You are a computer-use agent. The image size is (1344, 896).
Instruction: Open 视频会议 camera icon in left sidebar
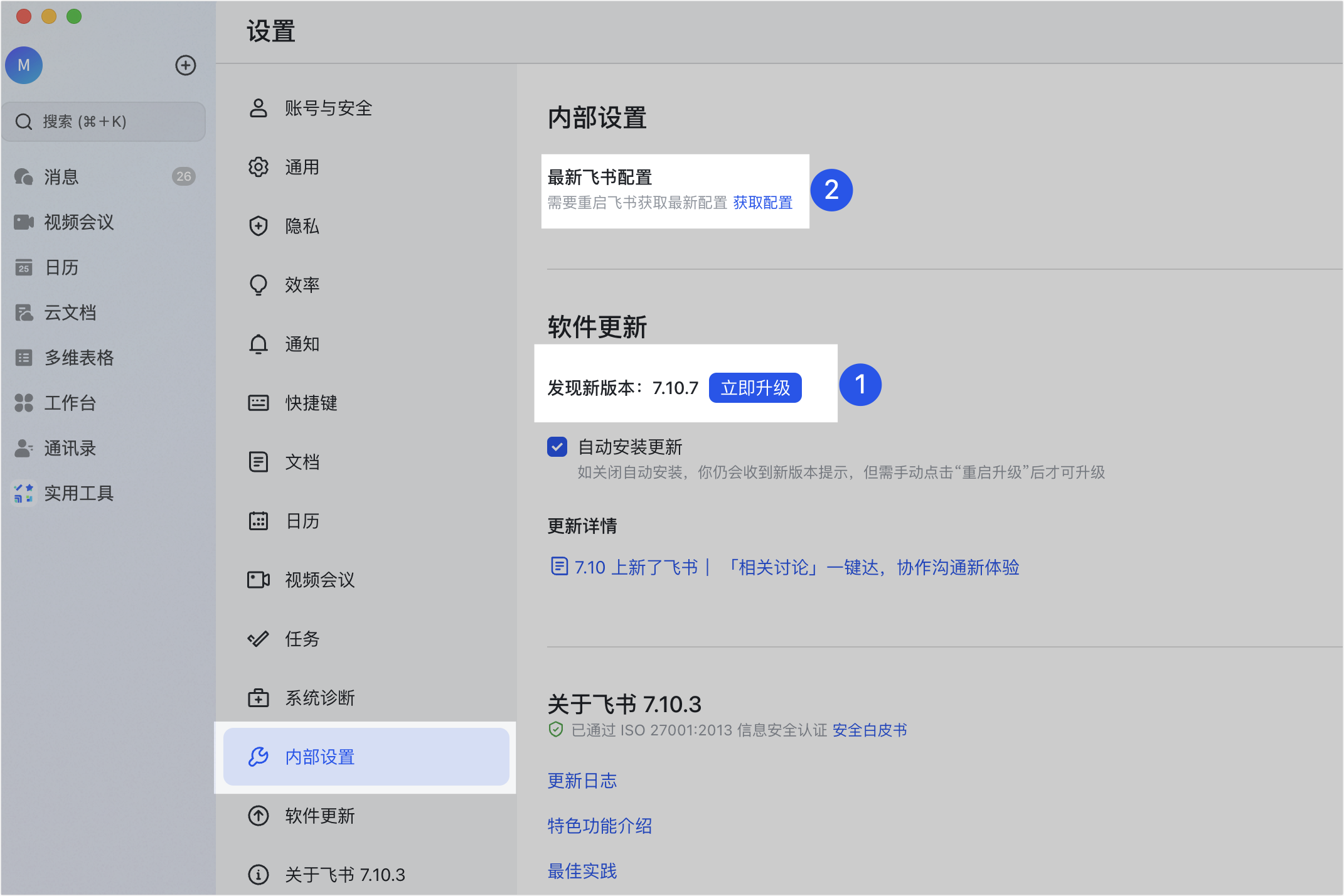(24, 222)
